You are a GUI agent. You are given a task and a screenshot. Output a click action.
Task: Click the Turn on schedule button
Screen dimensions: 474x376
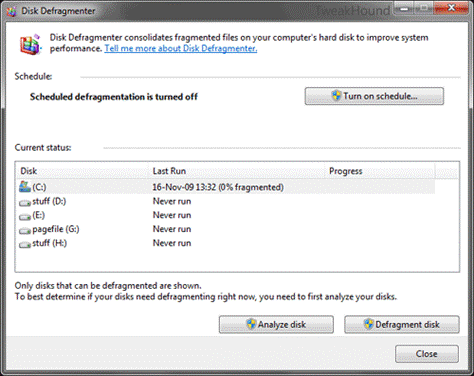pyautogui.click(x=374, y=96)
